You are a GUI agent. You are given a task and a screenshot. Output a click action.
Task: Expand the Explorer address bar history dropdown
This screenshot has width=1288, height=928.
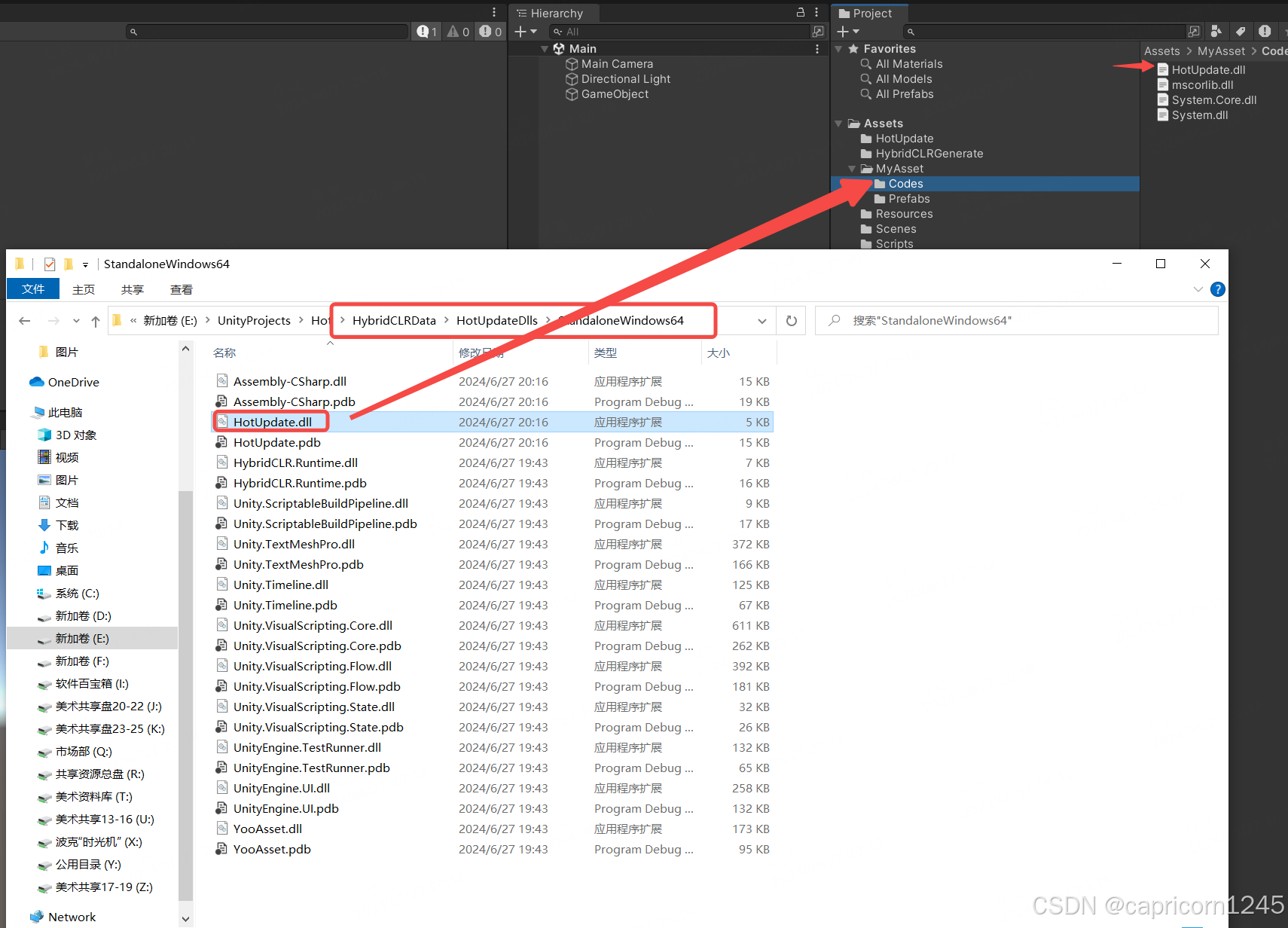762,321
